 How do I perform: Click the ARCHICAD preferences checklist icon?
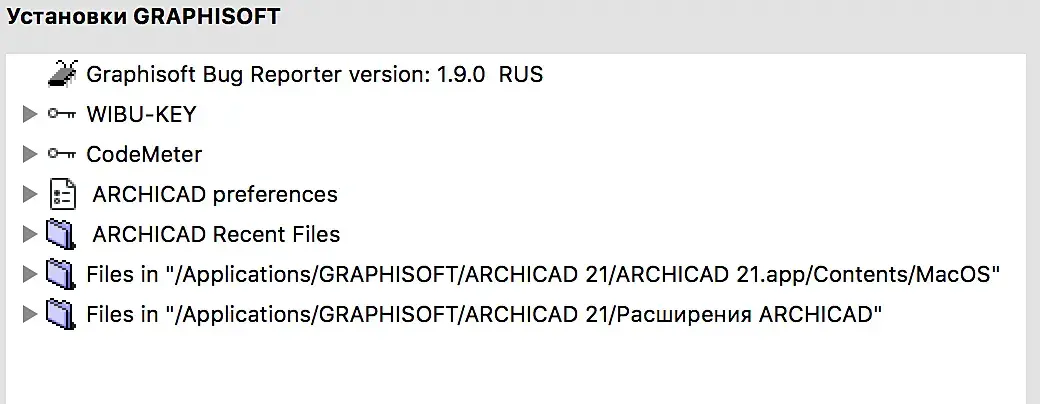62,194
